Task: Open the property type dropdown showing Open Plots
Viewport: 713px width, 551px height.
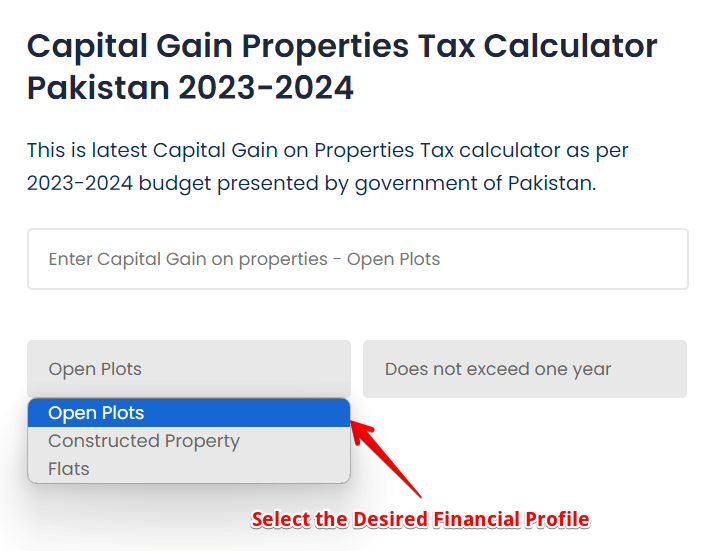Action: (x=188, y=369)
